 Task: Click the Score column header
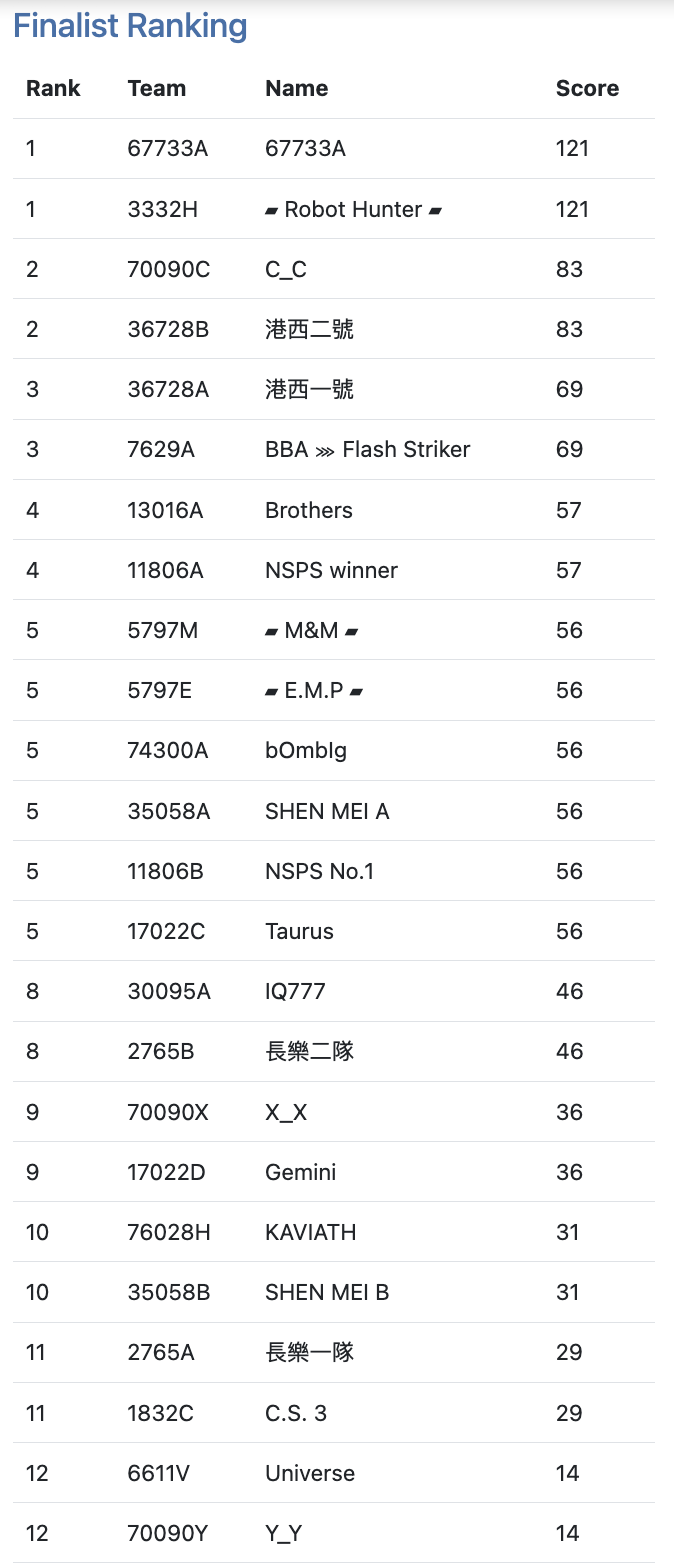(x=587, y=88)
